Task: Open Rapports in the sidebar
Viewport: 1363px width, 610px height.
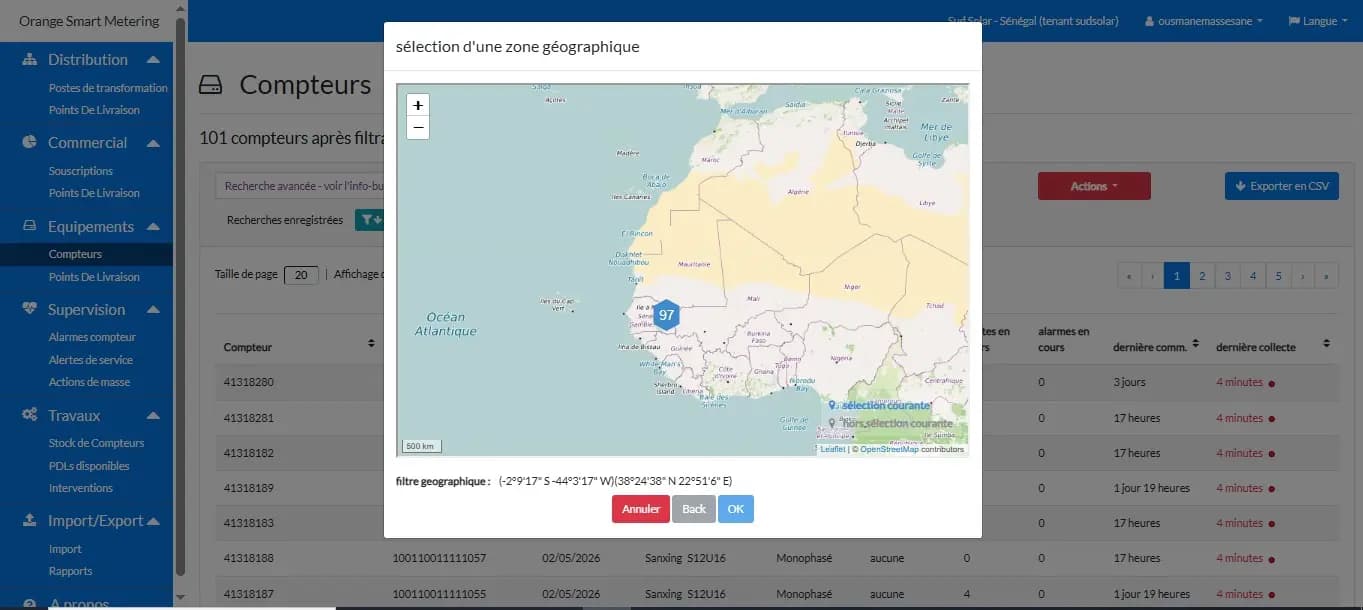Action: pos(70,571)
